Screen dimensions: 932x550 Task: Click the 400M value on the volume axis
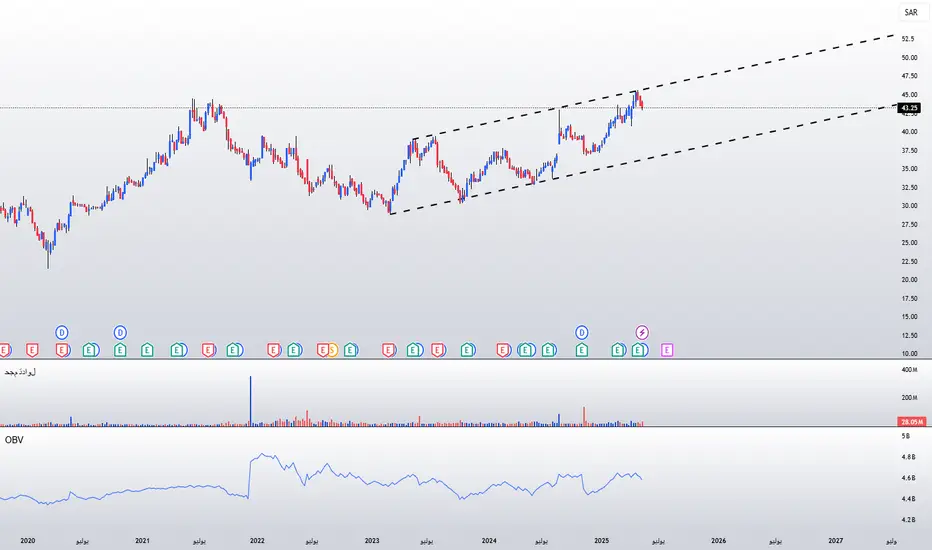point(909,370)
